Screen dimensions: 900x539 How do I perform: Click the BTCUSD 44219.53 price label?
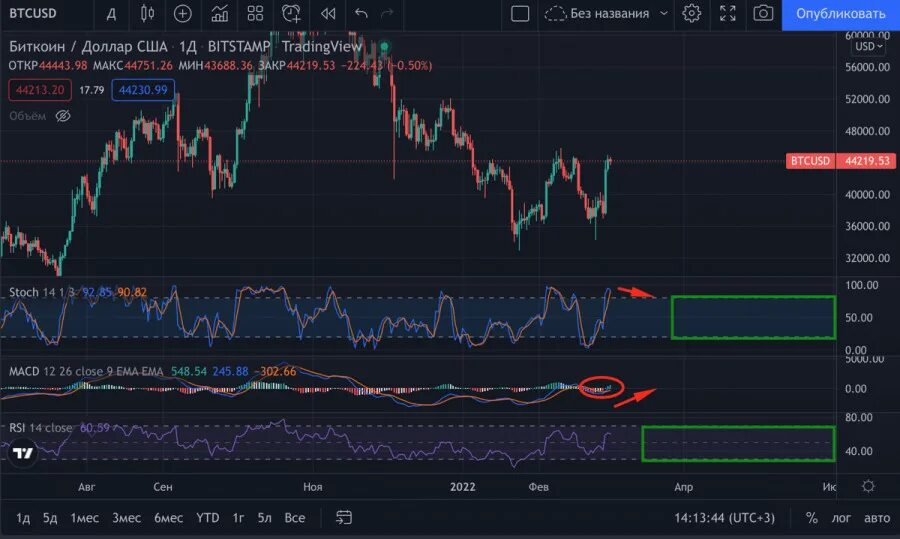[840, 161]
